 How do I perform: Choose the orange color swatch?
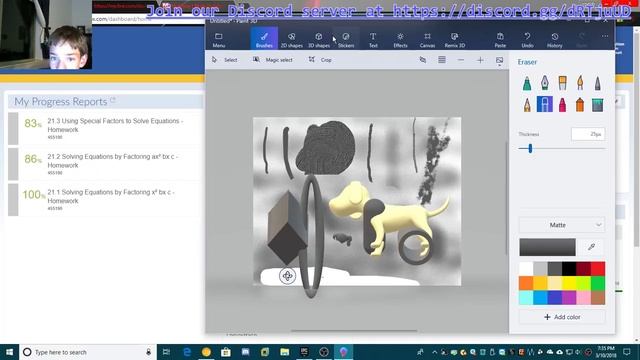pos(526,283)
